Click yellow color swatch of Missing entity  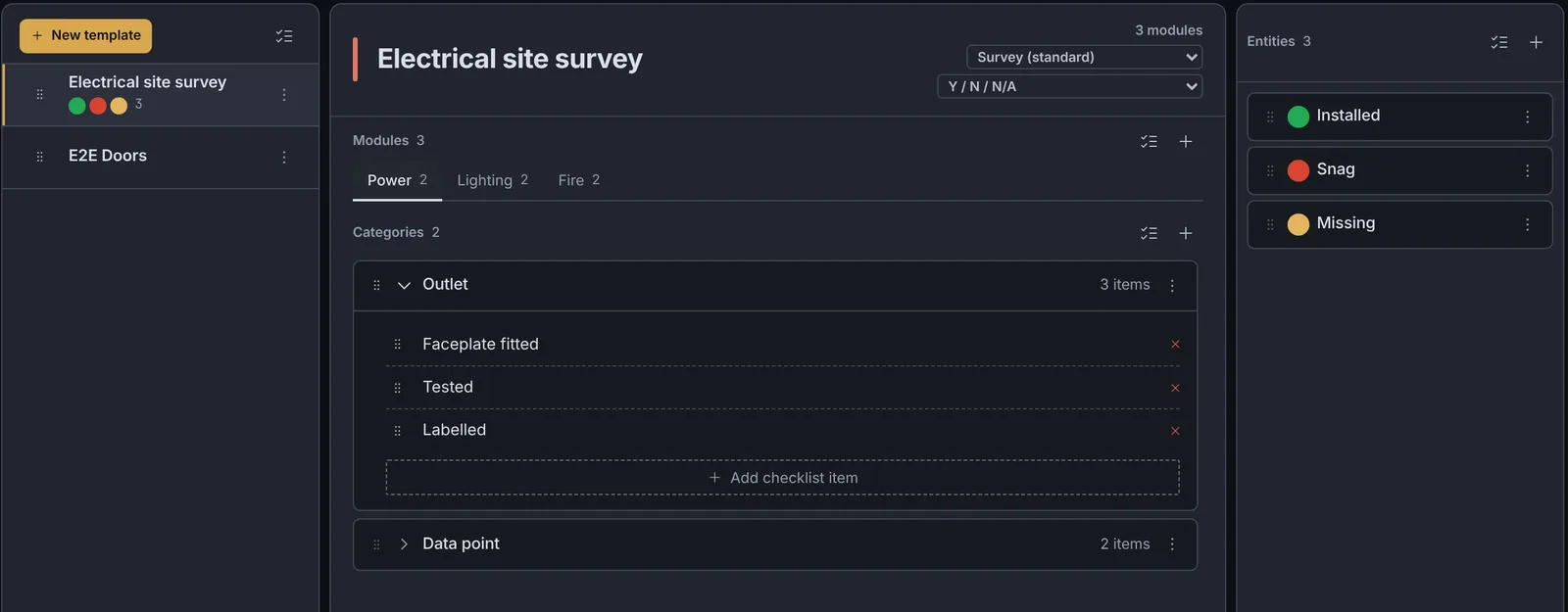pos(1298,225)
